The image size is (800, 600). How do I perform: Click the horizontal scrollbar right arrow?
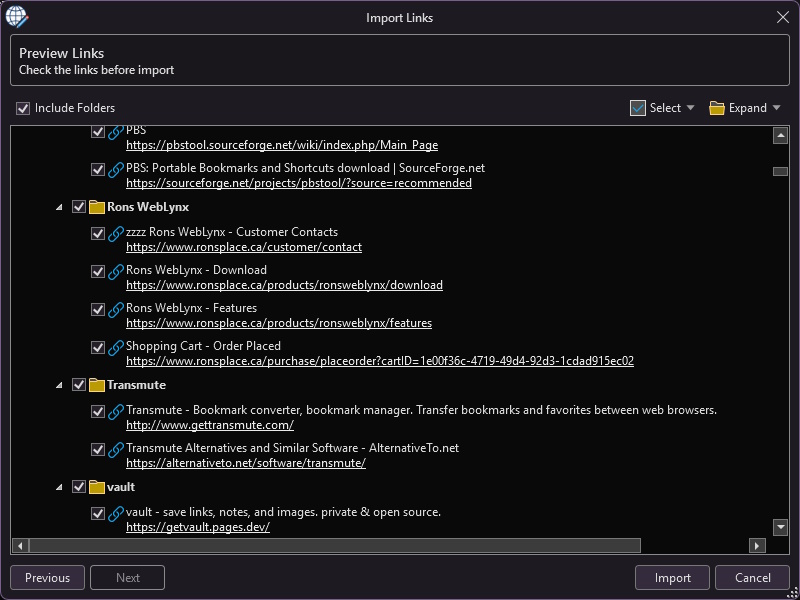pyautogui.click(x=757, y=546)
